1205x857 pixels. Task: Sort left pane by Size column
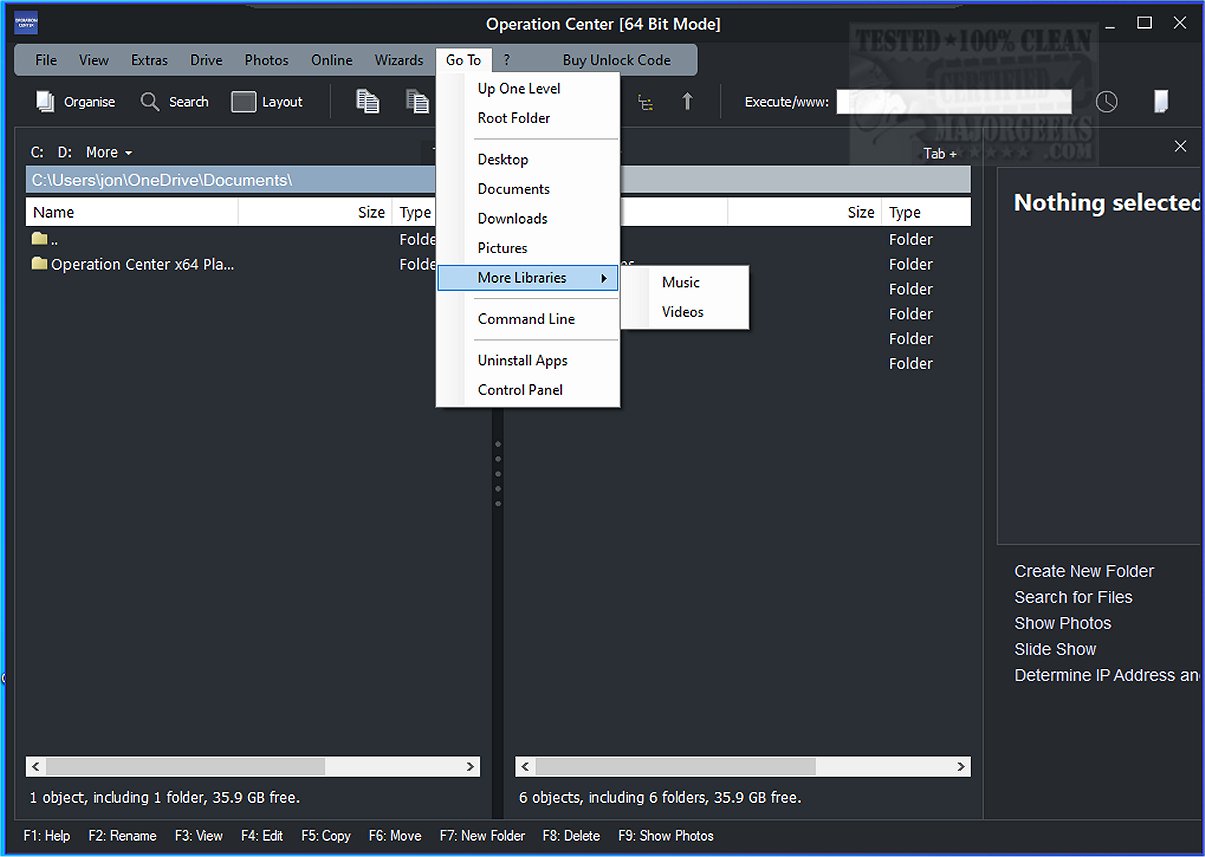point(315,212)
